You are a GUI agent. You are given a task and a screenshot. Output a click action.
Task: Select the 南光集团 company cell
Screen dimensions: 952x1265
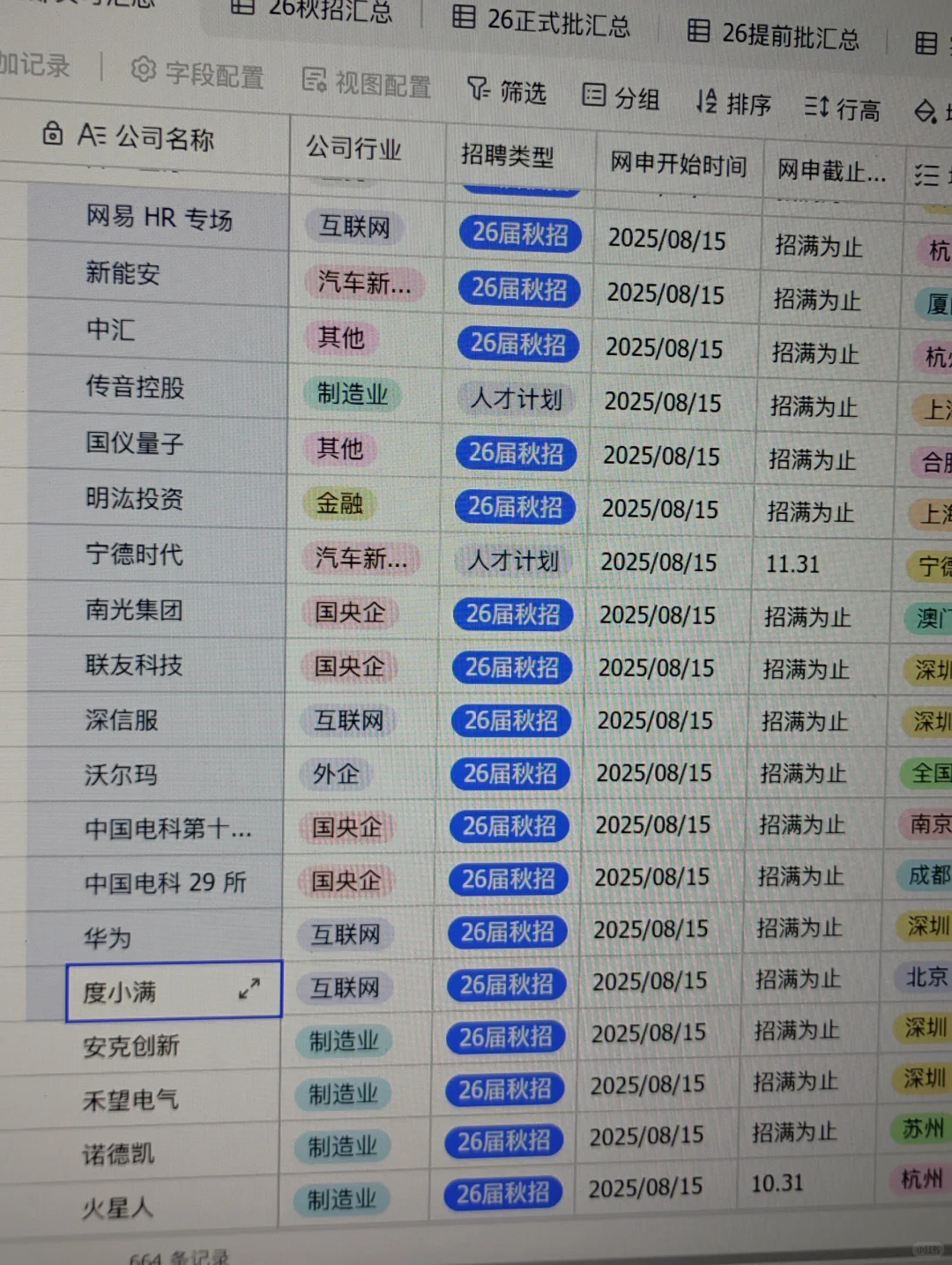[157, 609]
